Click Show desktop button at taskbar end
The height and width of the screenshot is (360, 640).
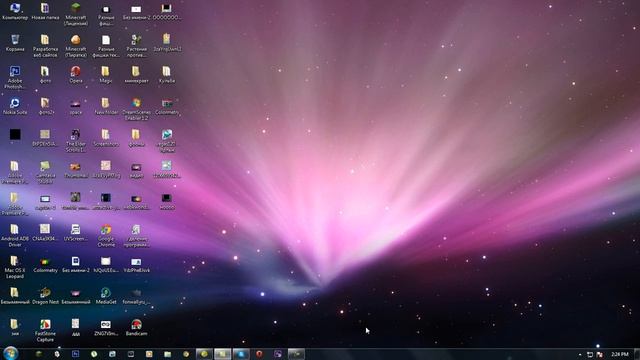pos(637,354)
